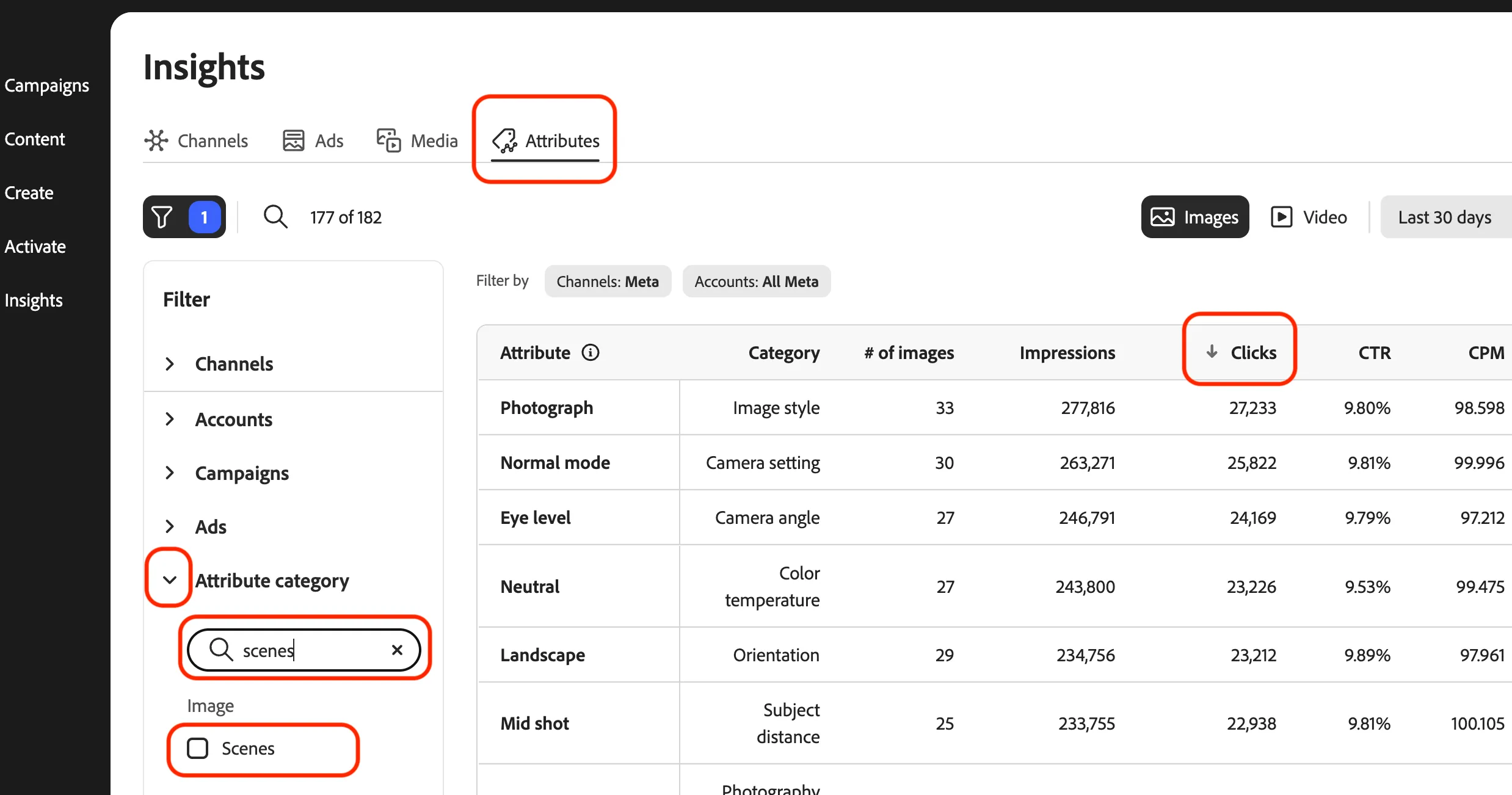Expand the Ads filter section

tap(170, 526)
